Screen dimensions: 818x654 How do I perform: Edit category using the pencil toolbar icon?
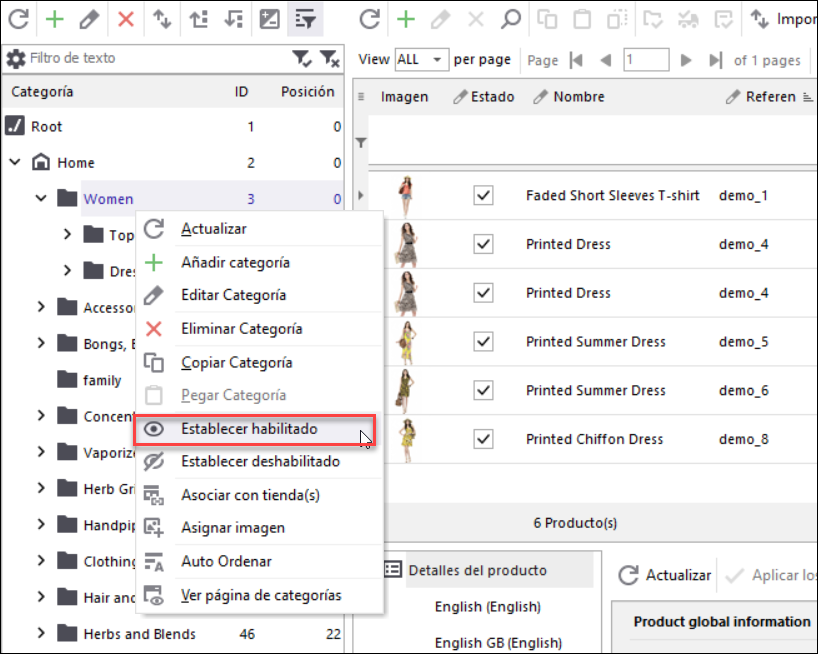[x=90, y=19]
